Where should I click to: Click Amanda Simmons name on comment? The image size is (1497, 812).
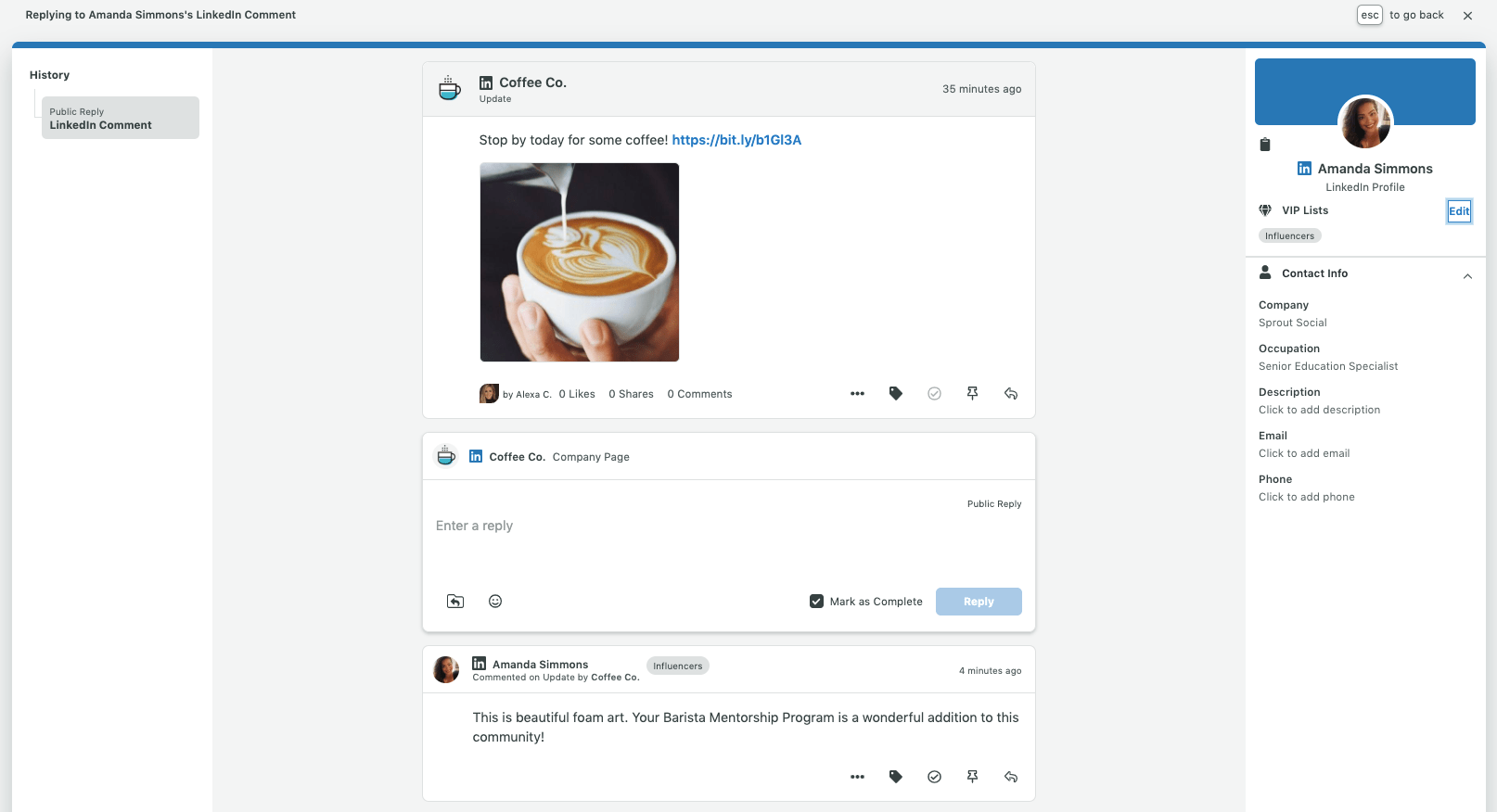coord(541,665)
